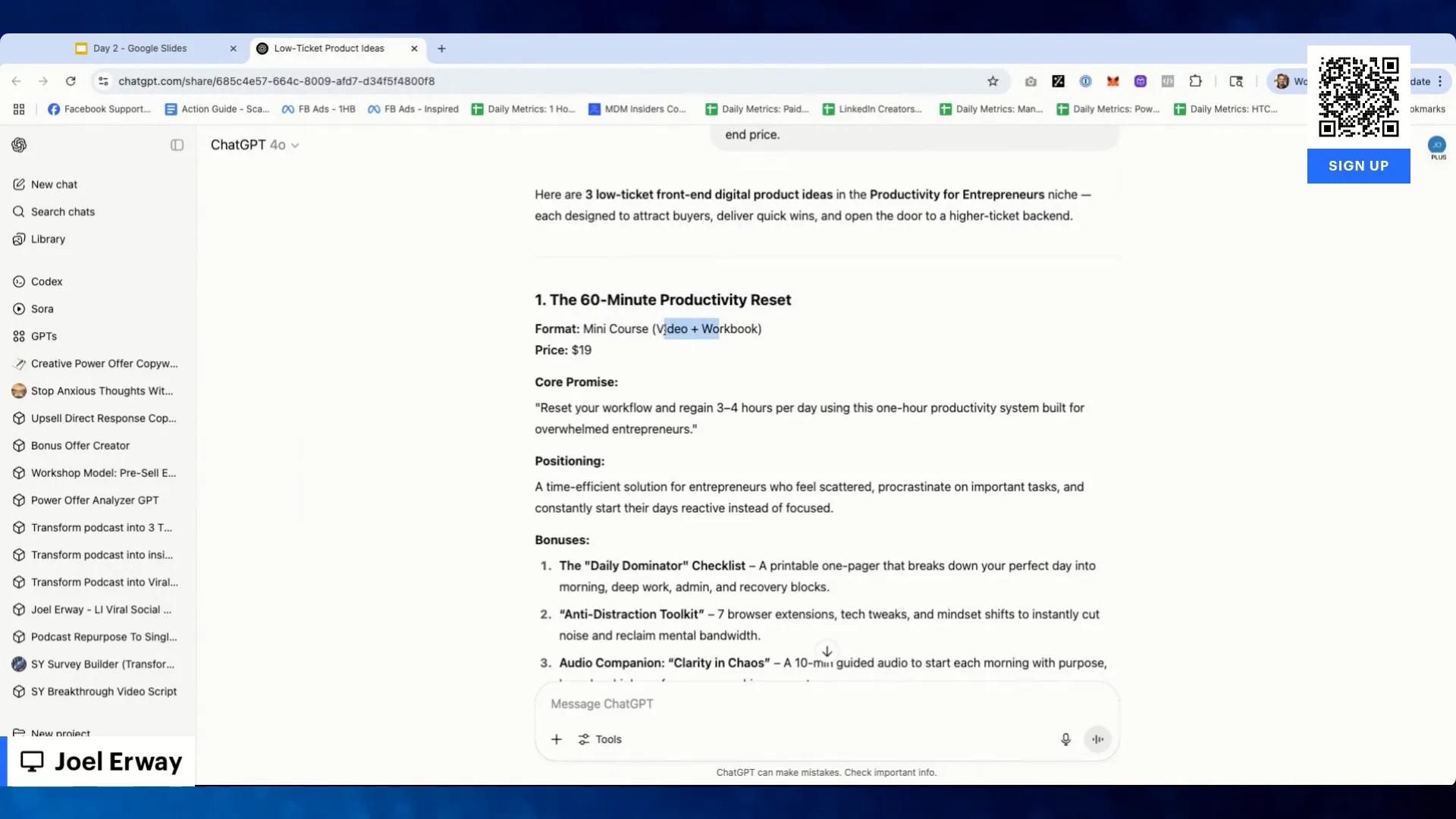This screenshot has height=819, width=1456.
Task: Click the black Z extension icon
Action: coord(1058,81)
